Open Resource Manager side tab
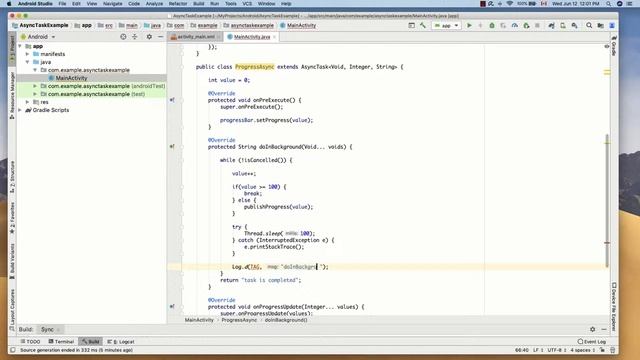Image resolution: width=640 pixels, height=360 pixels. (12, 96)
